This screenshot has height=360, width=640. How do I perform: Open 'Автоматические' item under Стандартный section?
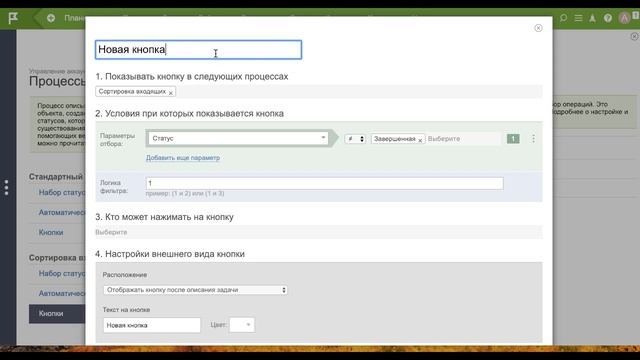pos(62,212)
